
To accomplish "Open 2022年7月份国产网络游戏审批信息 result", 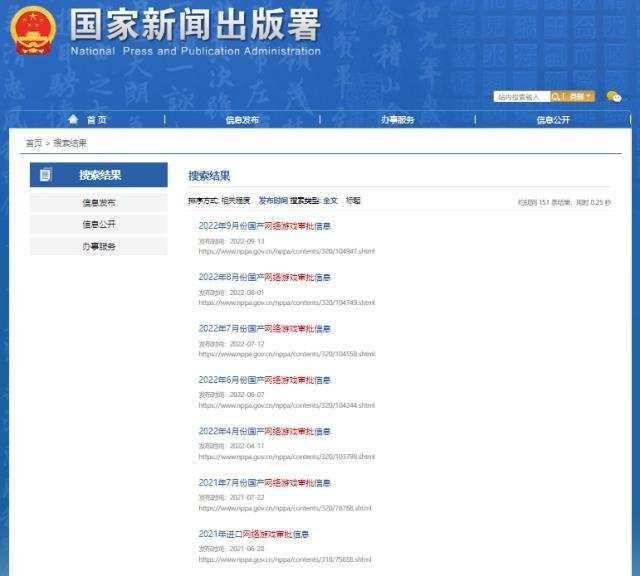I will [264, 329].
